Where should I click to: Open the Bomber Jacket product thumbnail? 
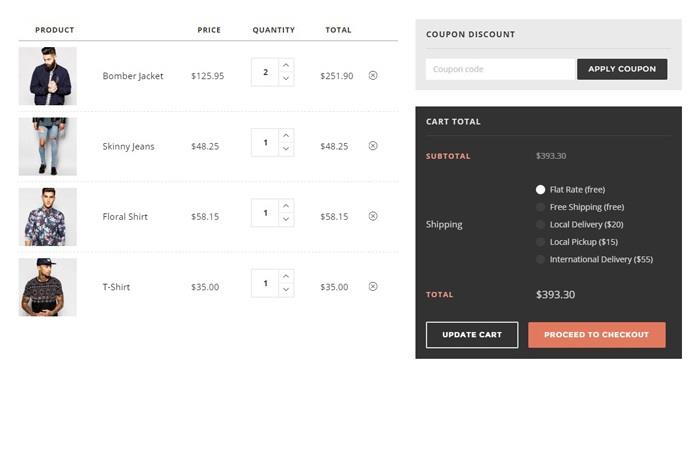pyautogui.click(x=47, y=76)
